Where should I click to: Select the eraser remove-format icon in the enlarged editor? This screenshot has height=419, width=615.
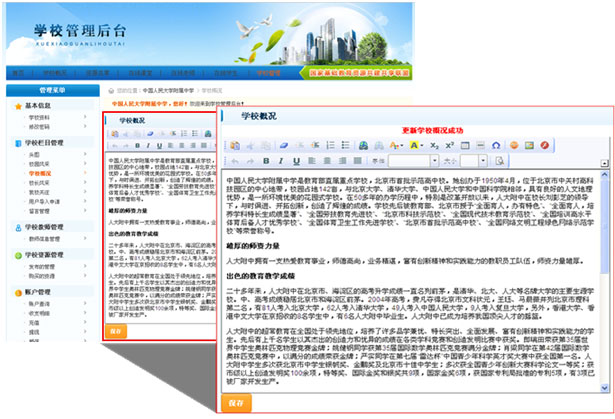click(284, 145)
